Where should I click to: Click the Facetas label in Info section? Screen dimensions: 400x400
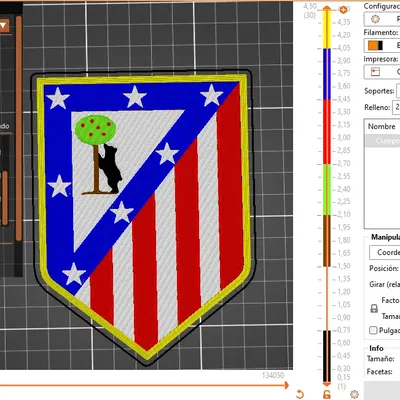tap(379, 371)
